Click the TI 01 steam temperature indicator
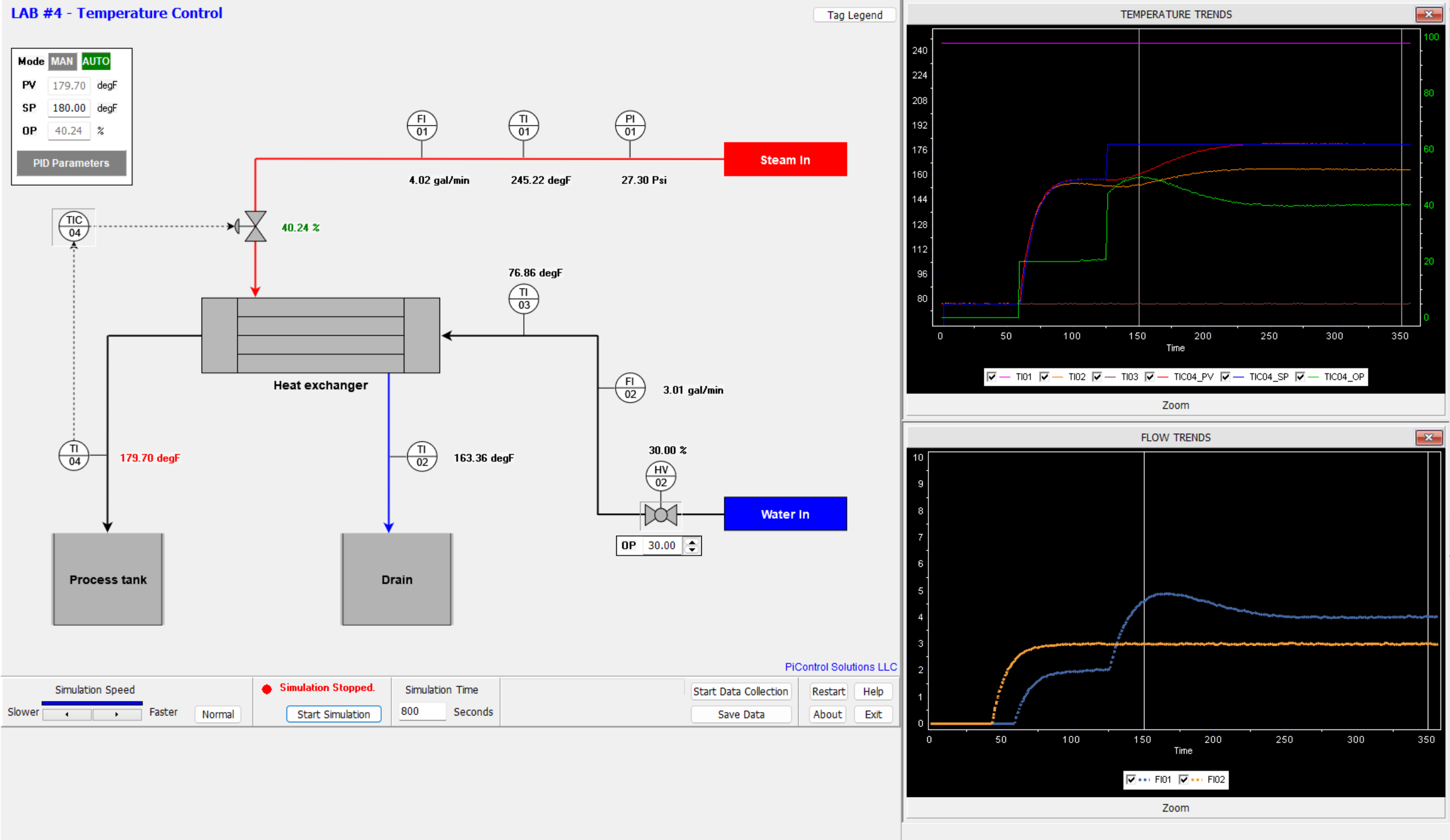 coord(523,125)
